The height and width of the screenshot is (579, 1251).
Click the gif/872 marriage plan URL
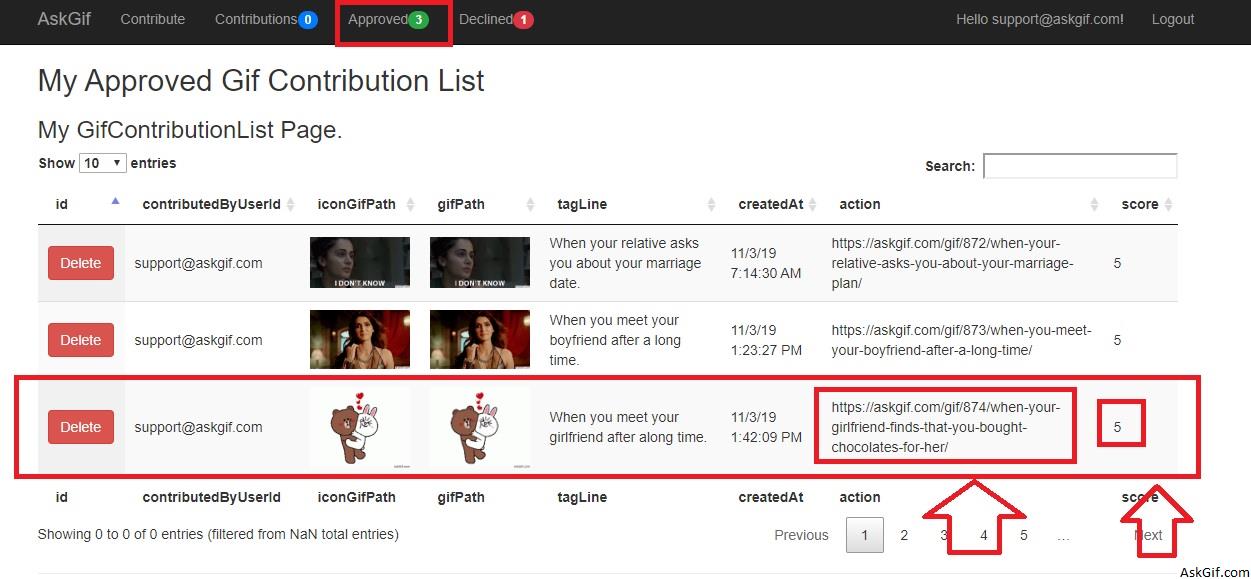952,263
